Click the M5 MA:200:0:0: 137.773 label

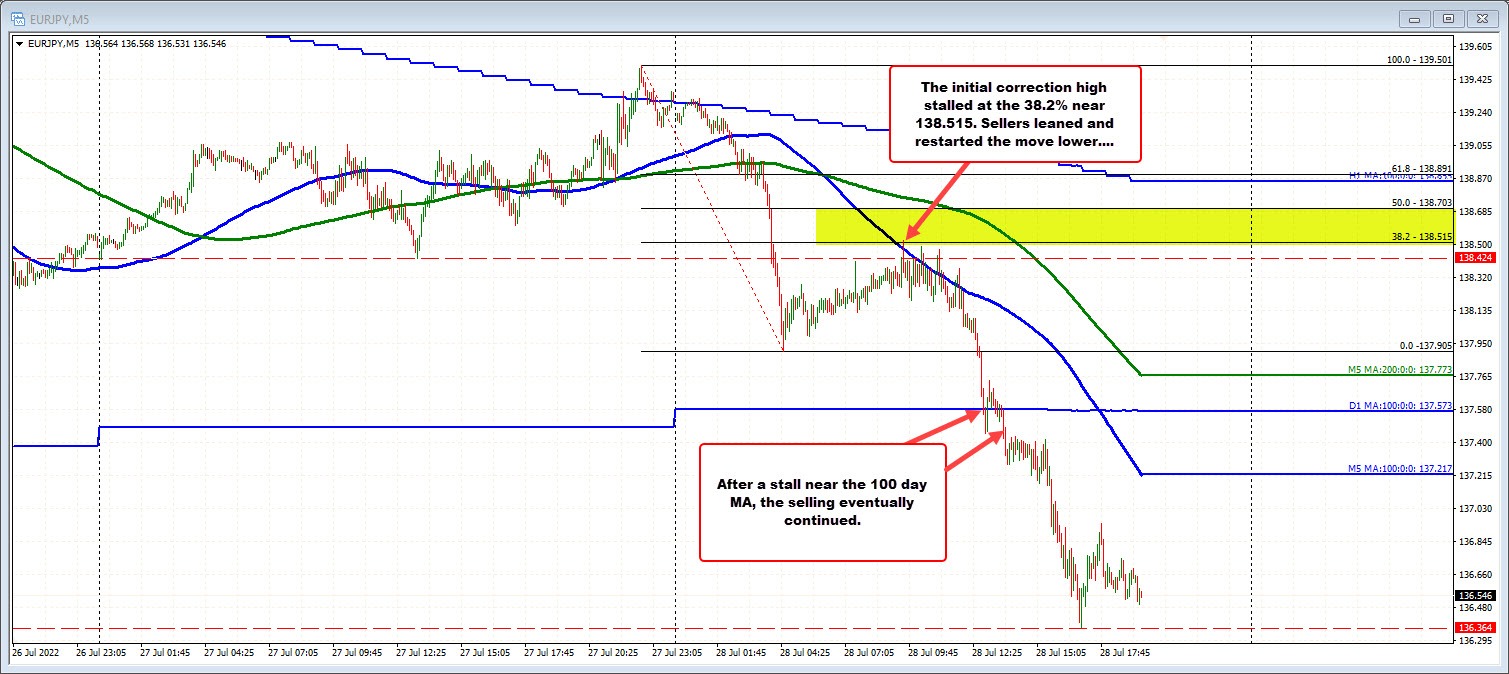pos(1401,369)
